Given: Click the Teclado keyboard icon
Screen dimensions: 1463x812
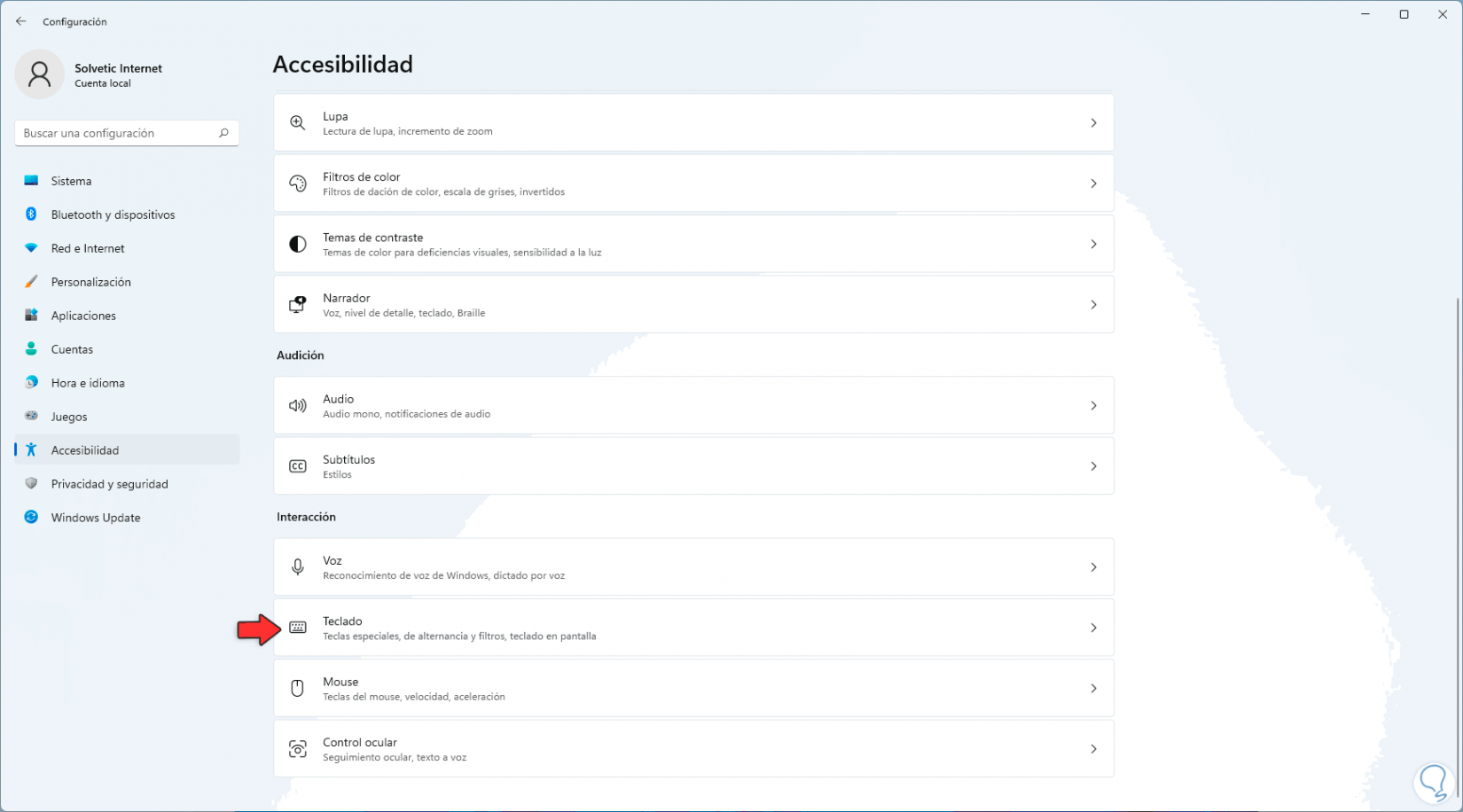Looking at the screenshot, I should tap(298, 628).
